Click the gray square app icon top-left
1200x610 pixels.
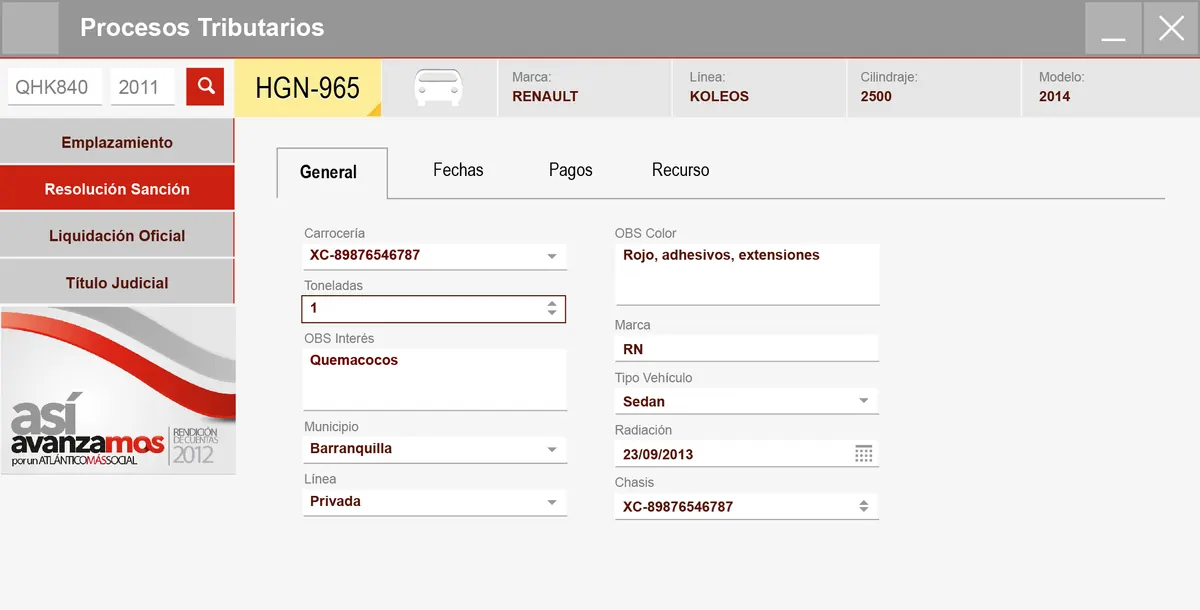pyautogui.click(x=29, y=28)
